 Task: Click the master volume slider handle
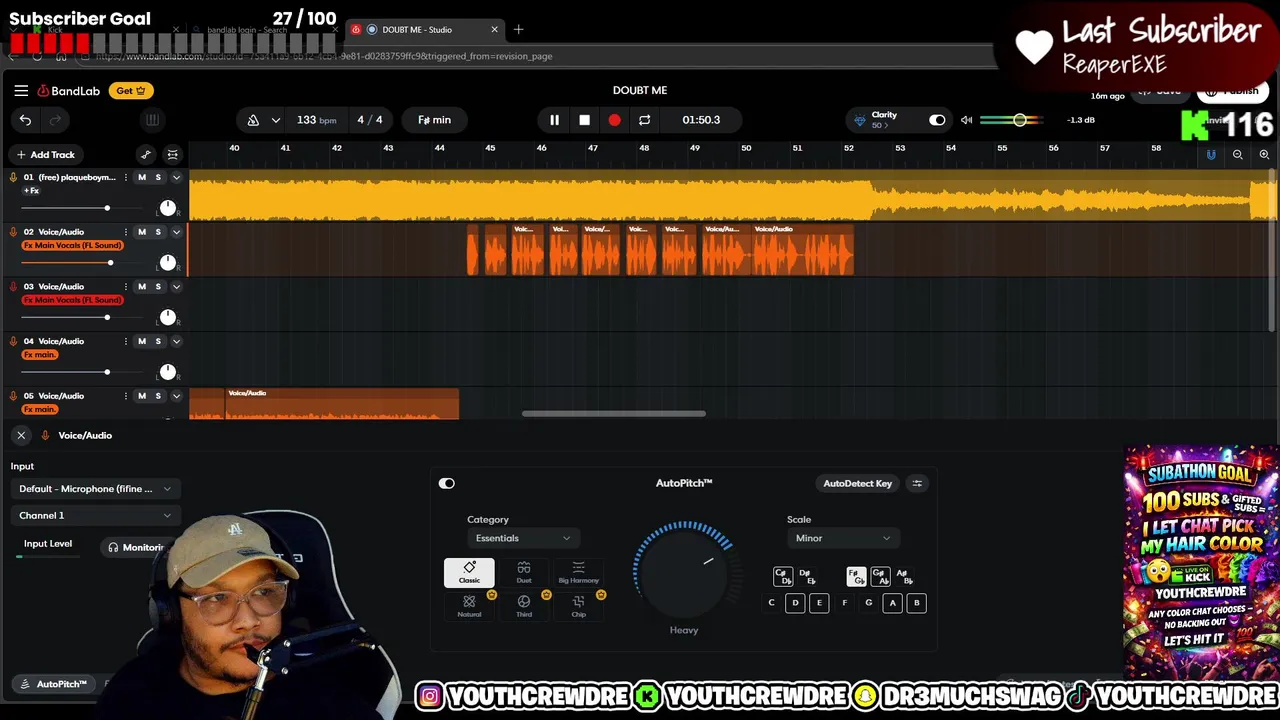tap(1019, 120)
